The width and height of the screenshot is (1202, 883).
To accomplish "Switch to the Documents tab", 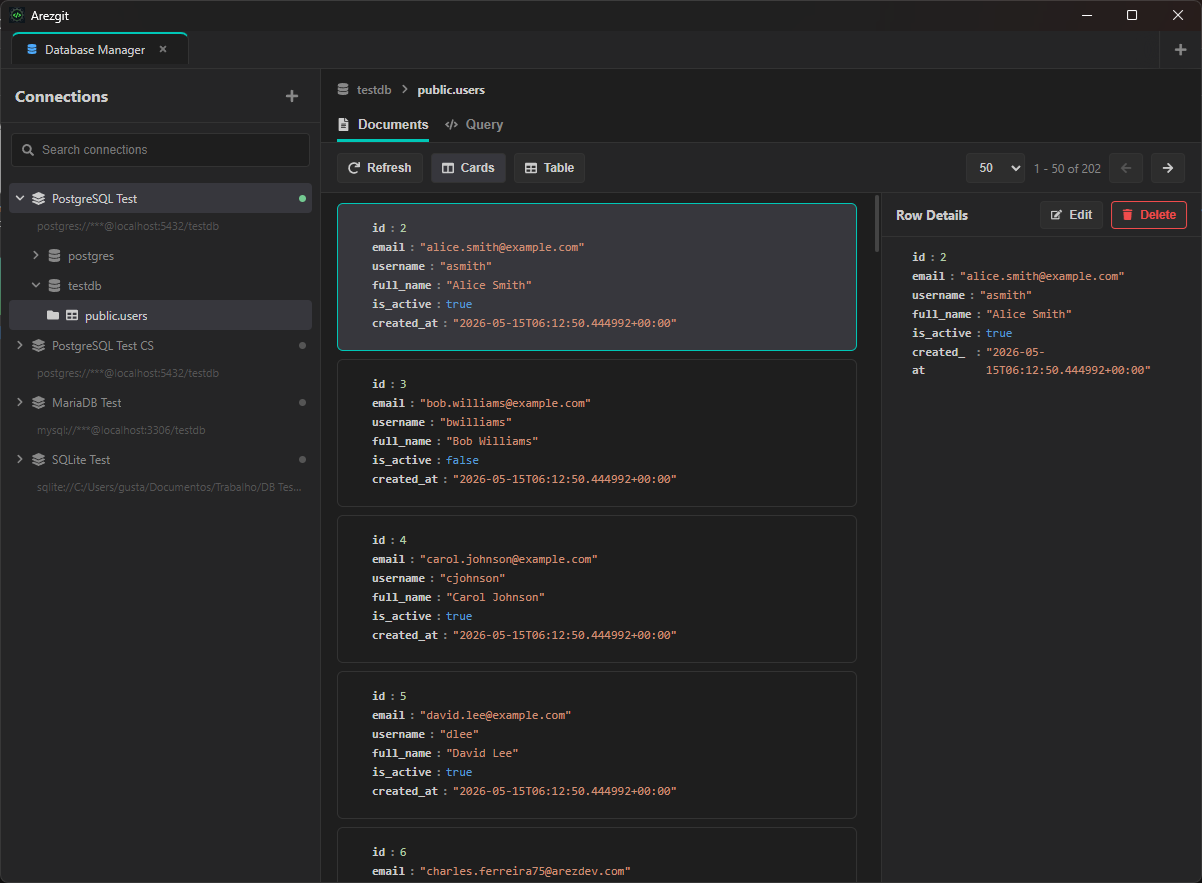I will [x=383, y=125].
